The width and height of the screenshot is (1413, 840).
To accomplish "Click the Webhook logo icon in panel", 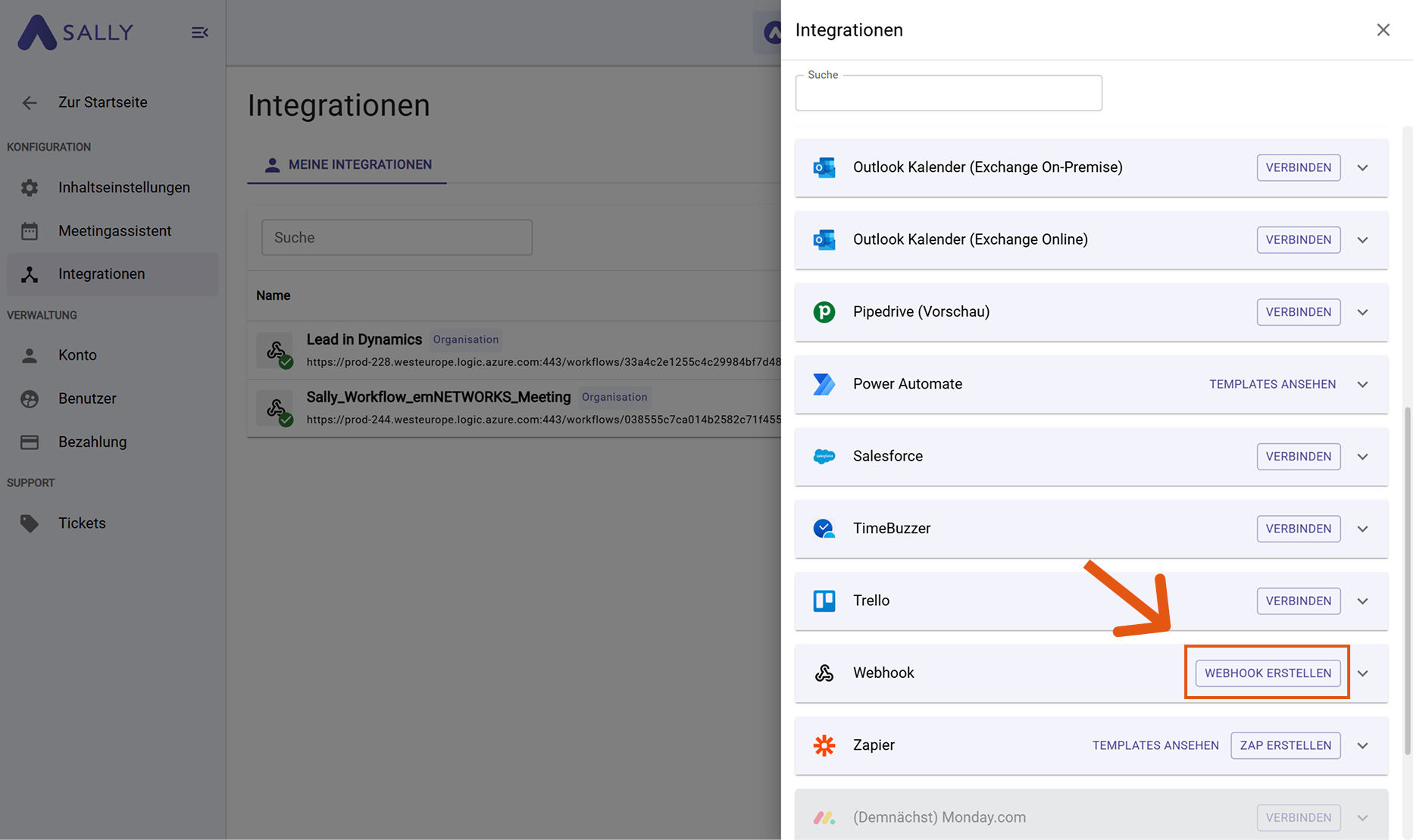I will [x=824, y=673].
